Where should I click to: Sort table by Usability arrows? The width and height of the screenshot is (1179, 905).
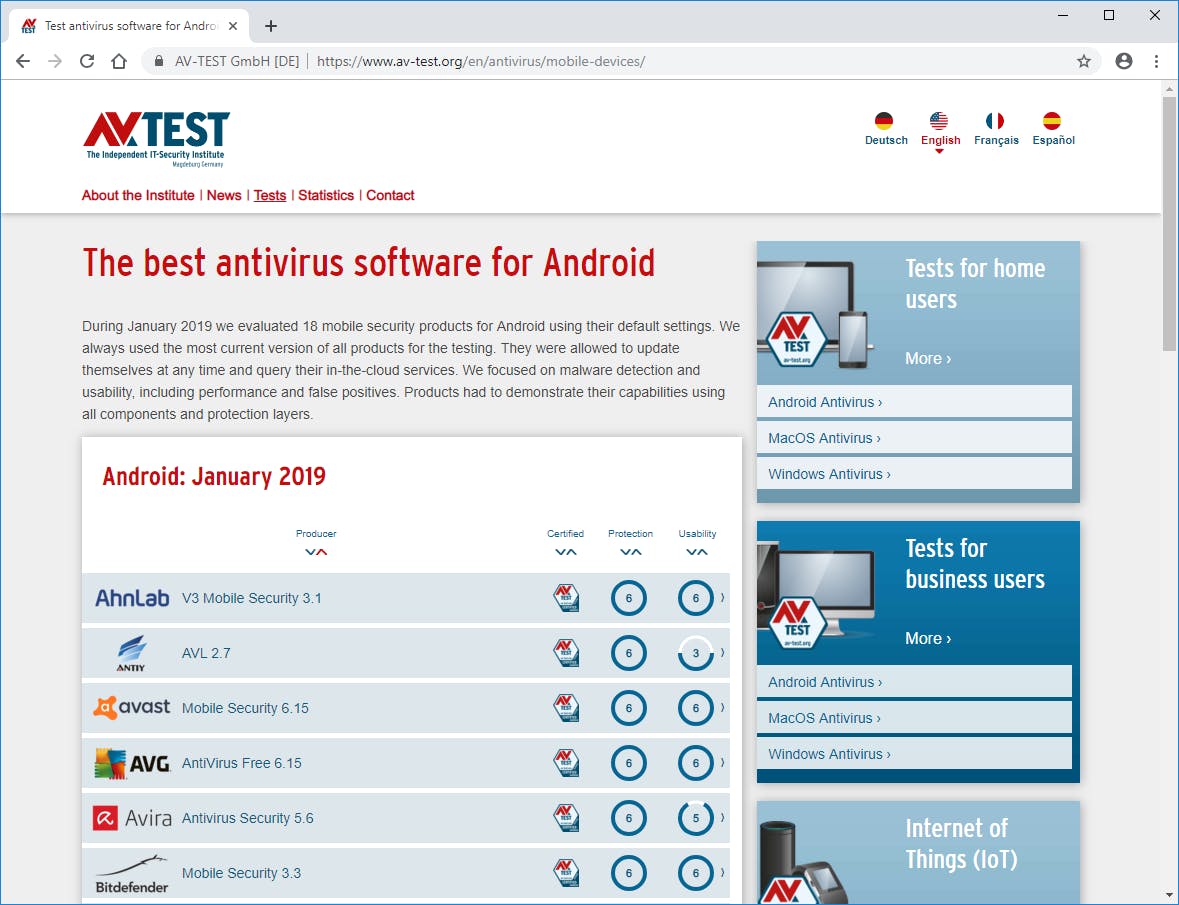tap(697, 552)
